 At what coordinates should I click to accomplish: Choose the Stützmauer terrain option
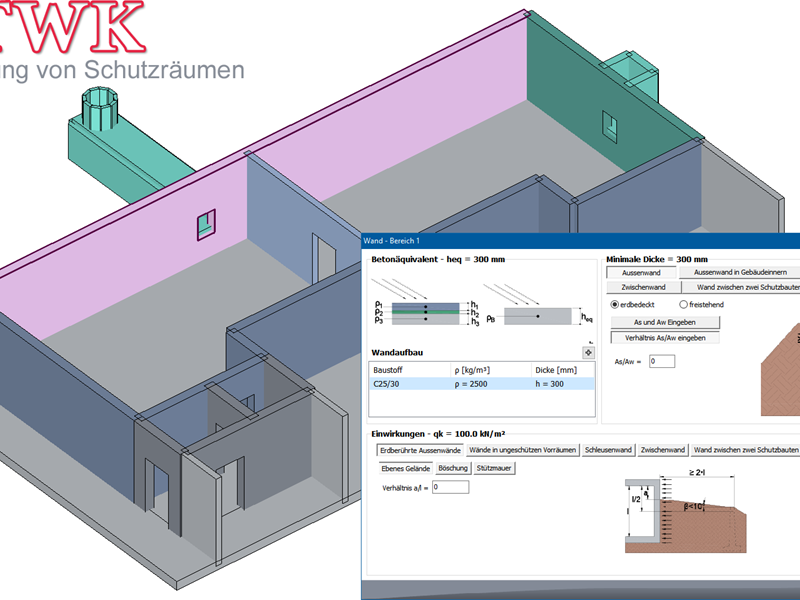(x=494, y=468)
